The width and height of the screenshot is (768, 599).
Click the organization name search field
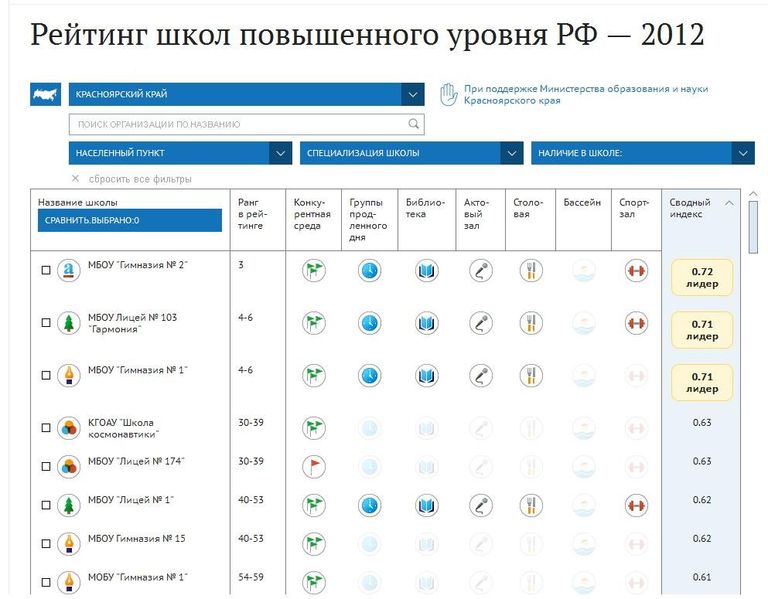pos(246,124)
